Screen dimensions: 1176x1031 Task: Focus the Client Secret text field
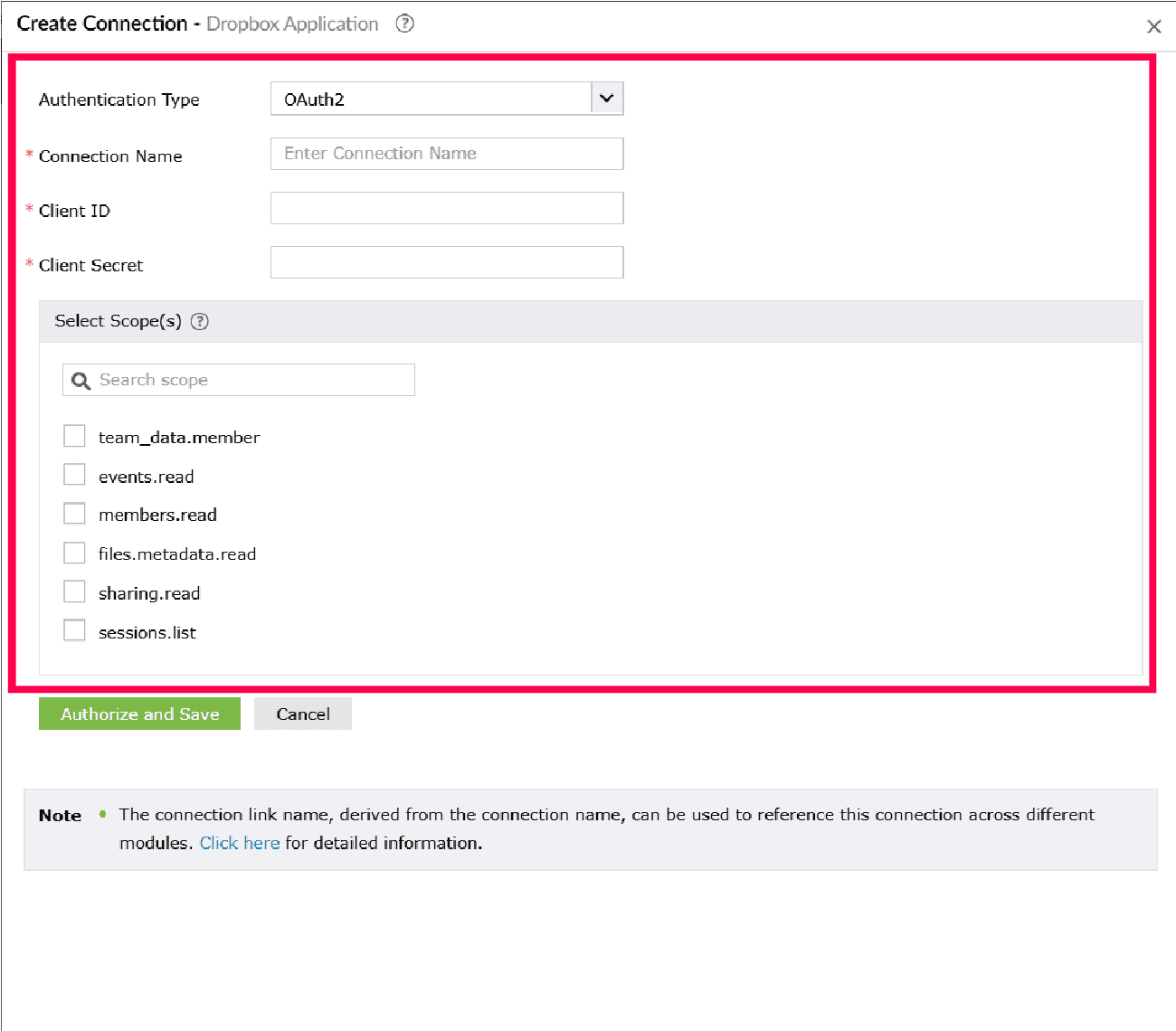click(x=447, y=262)
